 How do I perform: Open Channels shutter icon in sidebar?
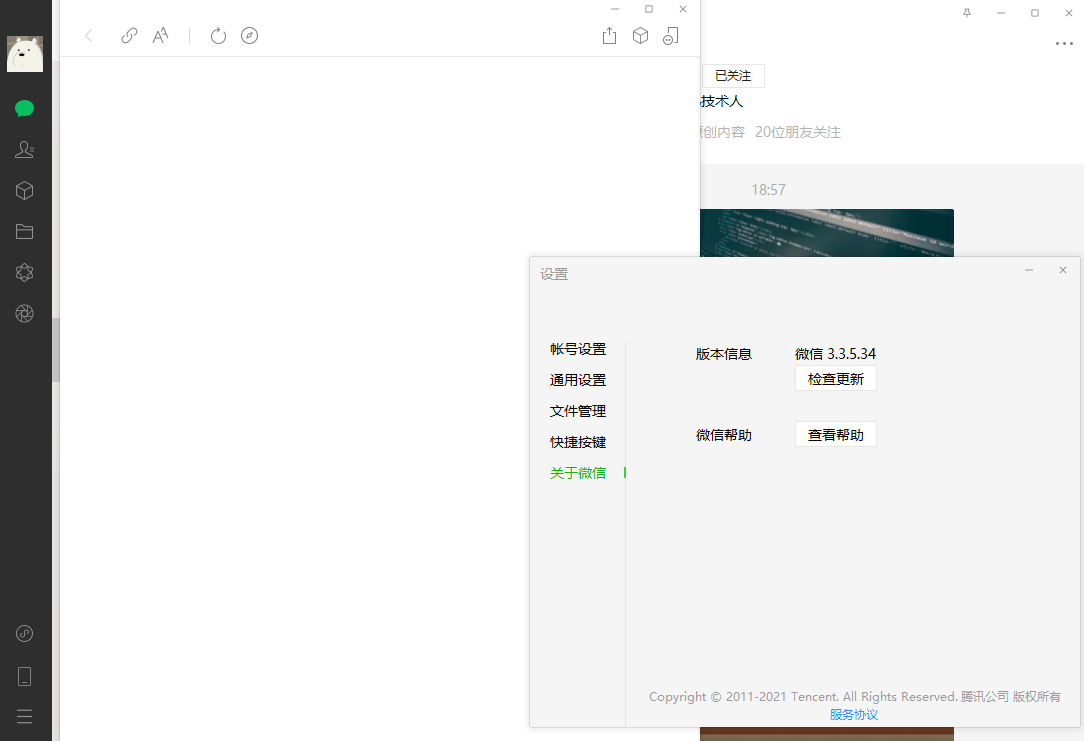pyautogui.click(x=24, y=314)
